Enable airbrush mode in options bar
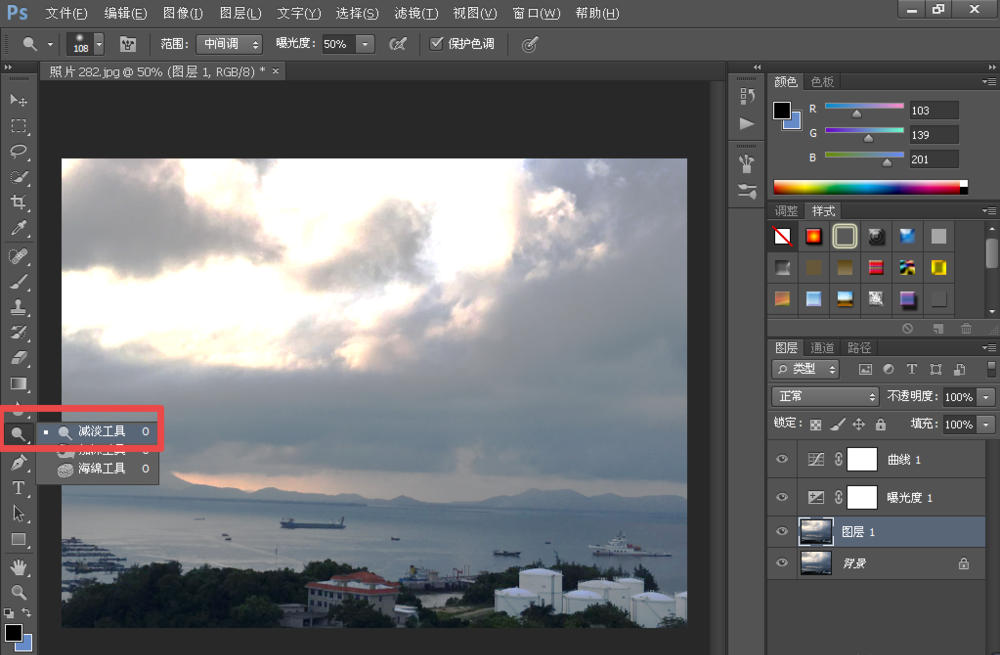This screenshot has width=1000, height=655. 398,44
